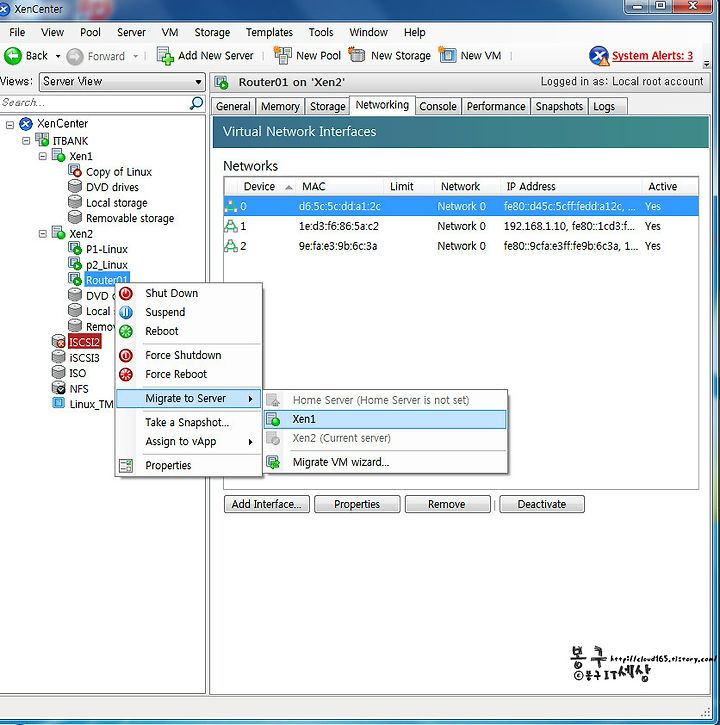
Task: Click the Migrate VM wizard icon
Action: tap(273, 462)
